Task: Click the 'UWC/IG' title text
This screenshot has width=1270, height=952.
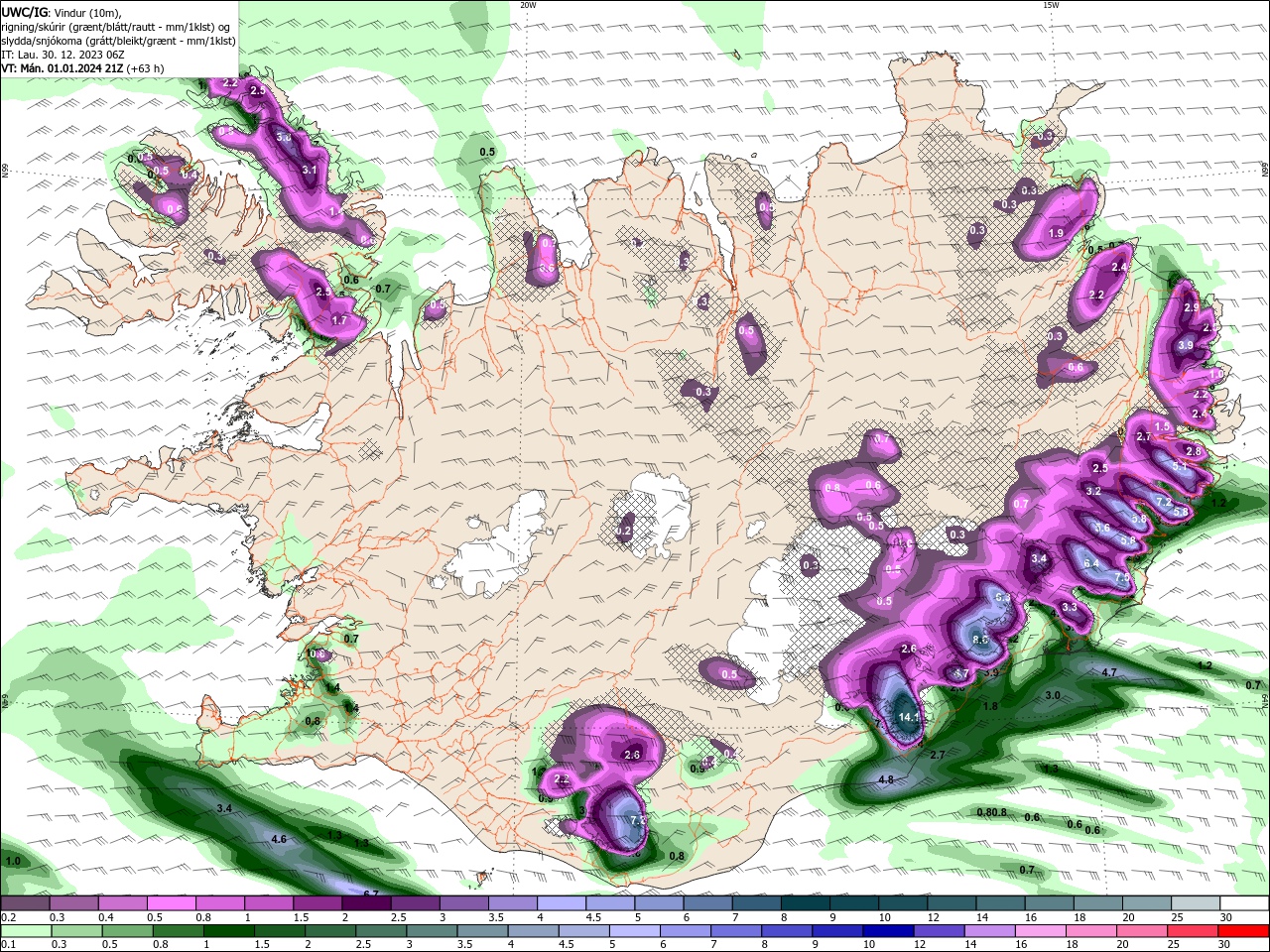Action: [25, 11]
